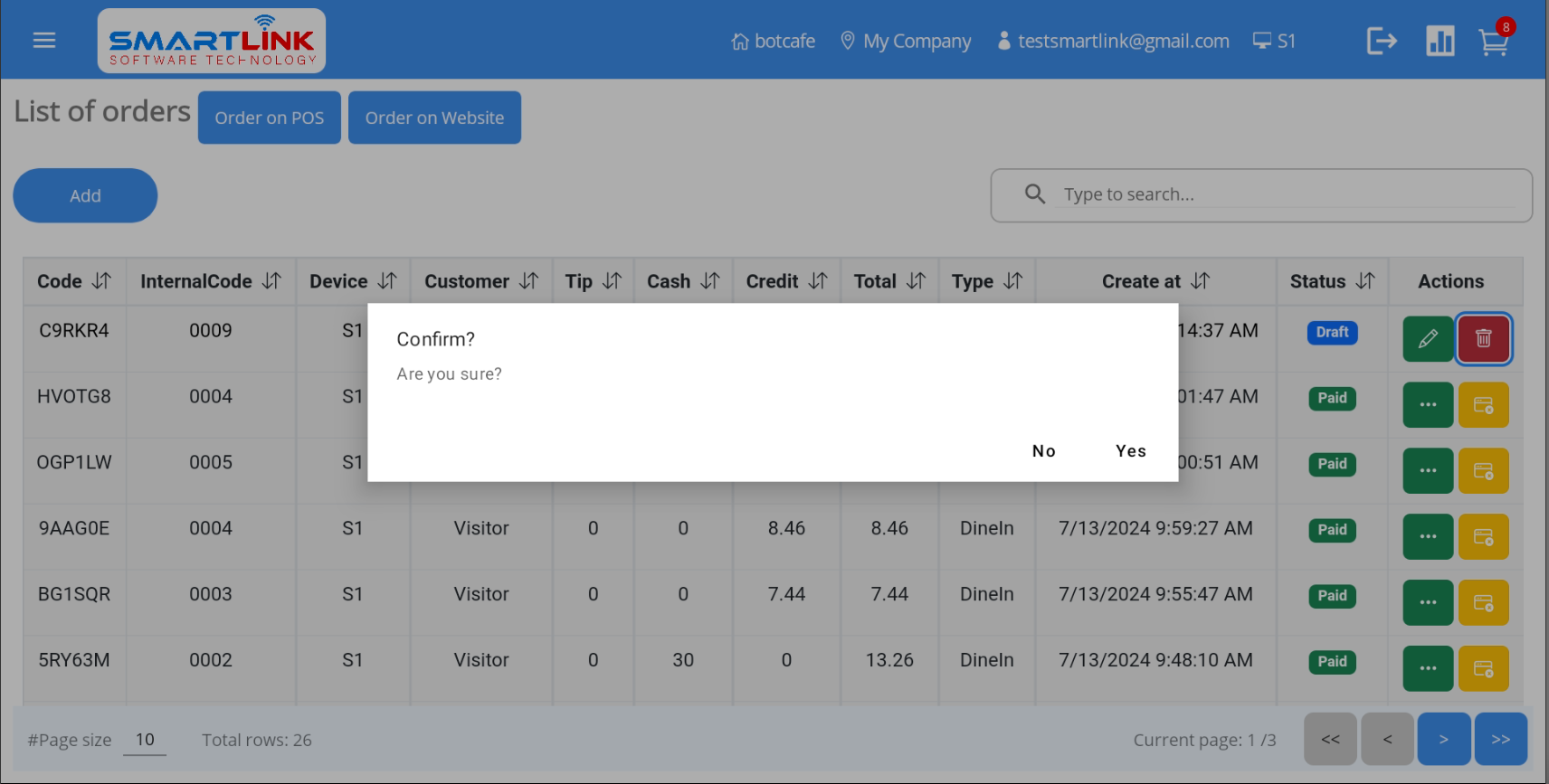The image size is (1549, 784).
Task: Open the shopping cart with 8 items
Action: [1493, 42]
